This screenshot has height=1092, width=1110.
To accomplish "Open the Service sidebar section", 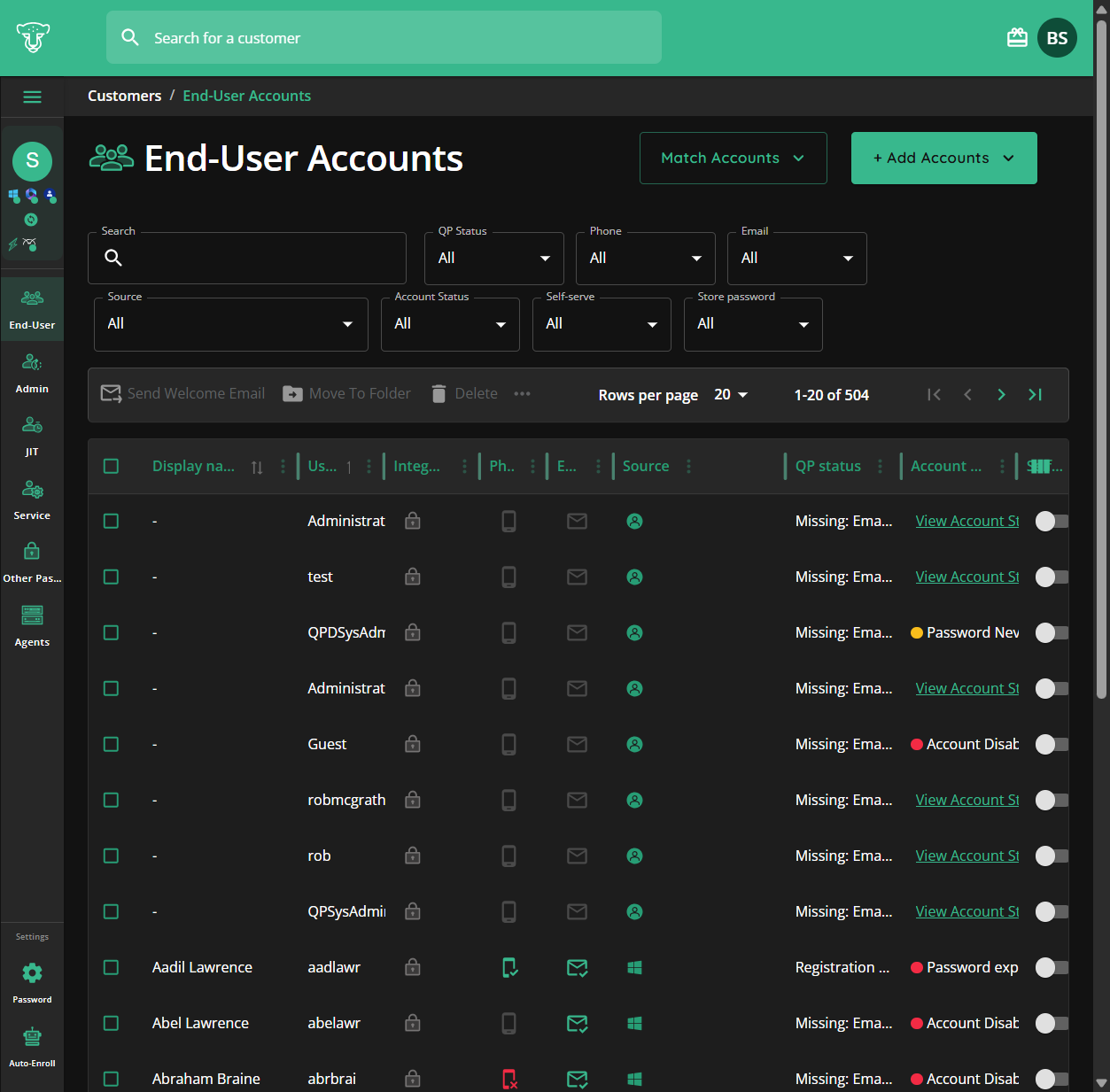I will [32, 500].
